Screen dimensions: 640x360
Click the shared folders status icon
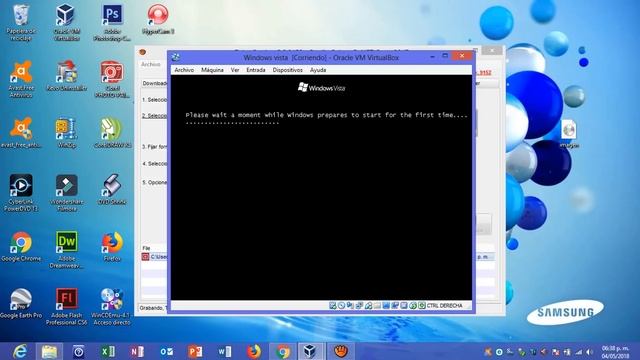[377, 305]
